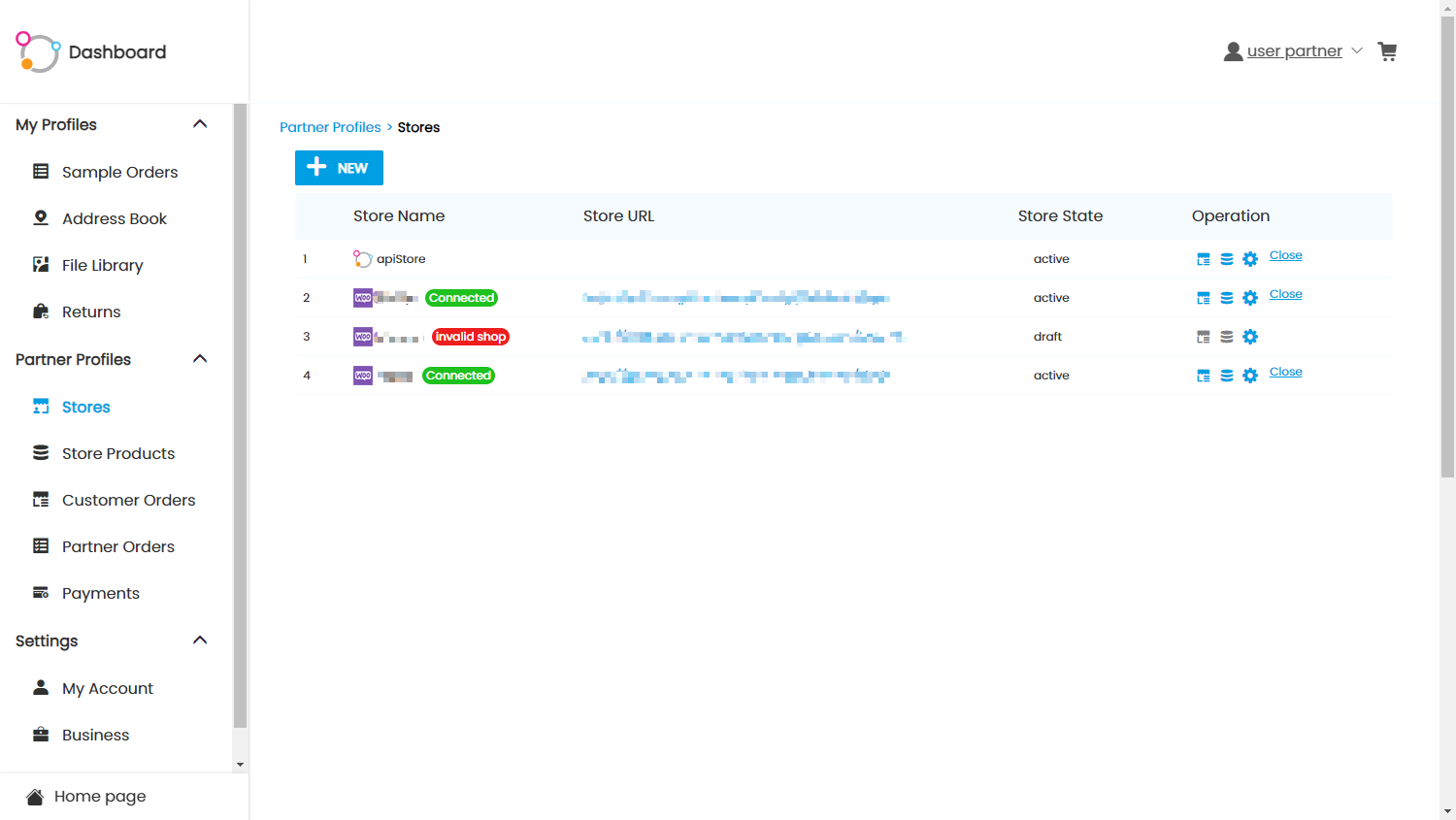Viewport: 1456px width, 820px height.
Task: Open the user partner account link
Action: click(x=1294, y=51)
